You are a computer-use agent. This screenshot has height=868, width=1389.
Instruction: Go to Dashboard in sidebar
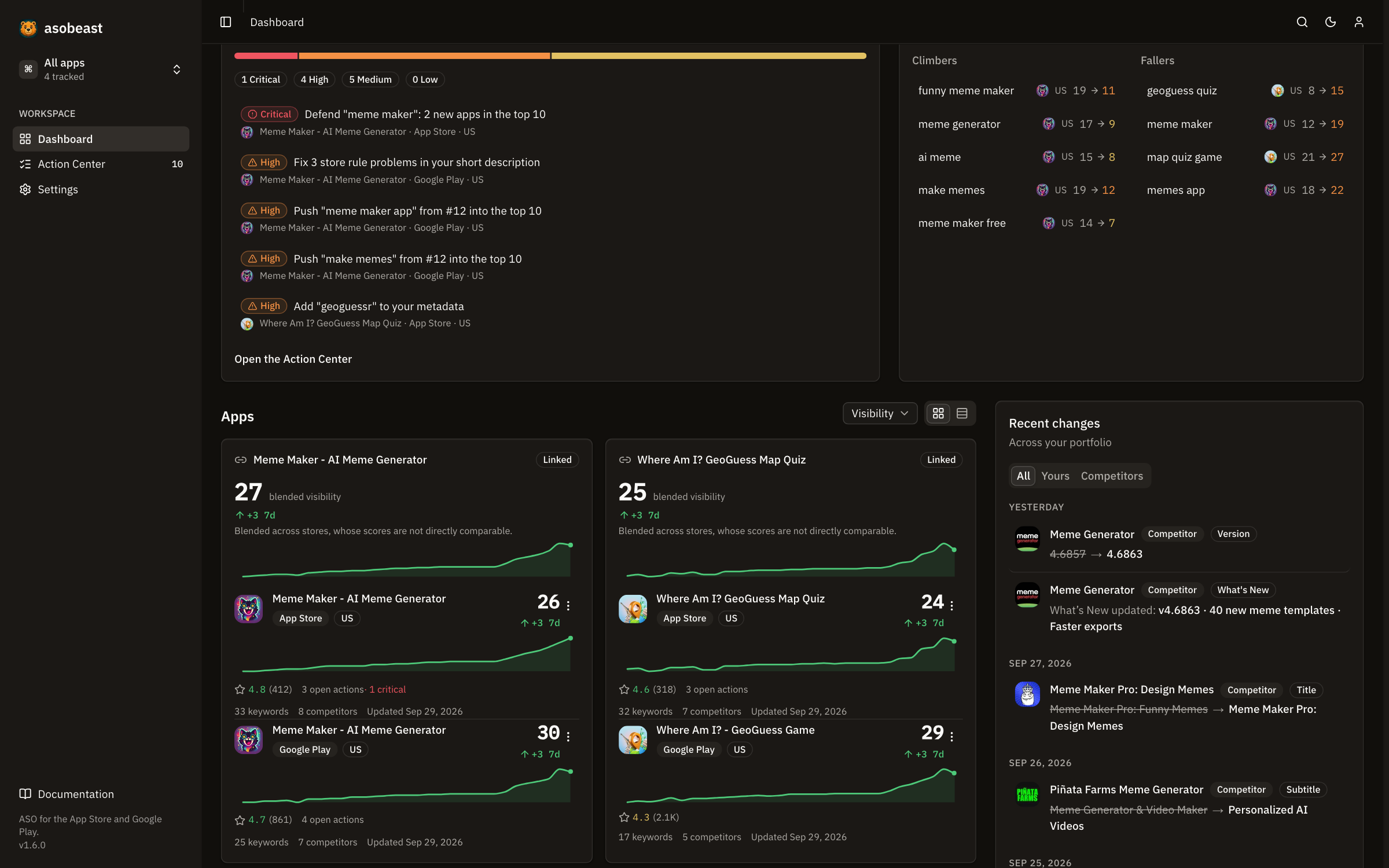point(101,139)
